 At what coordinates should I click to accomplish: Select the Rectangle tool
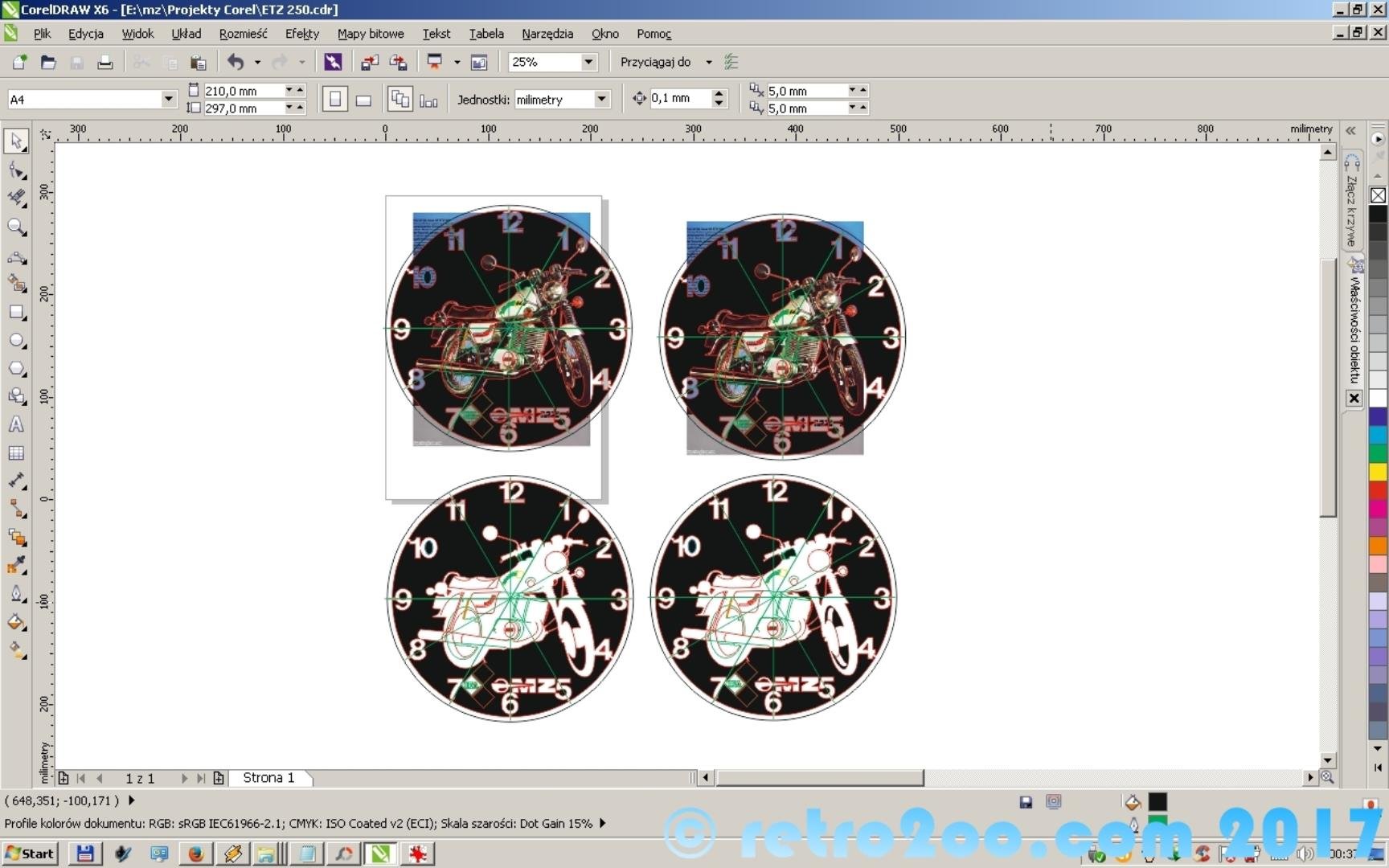tap(16, 313)
